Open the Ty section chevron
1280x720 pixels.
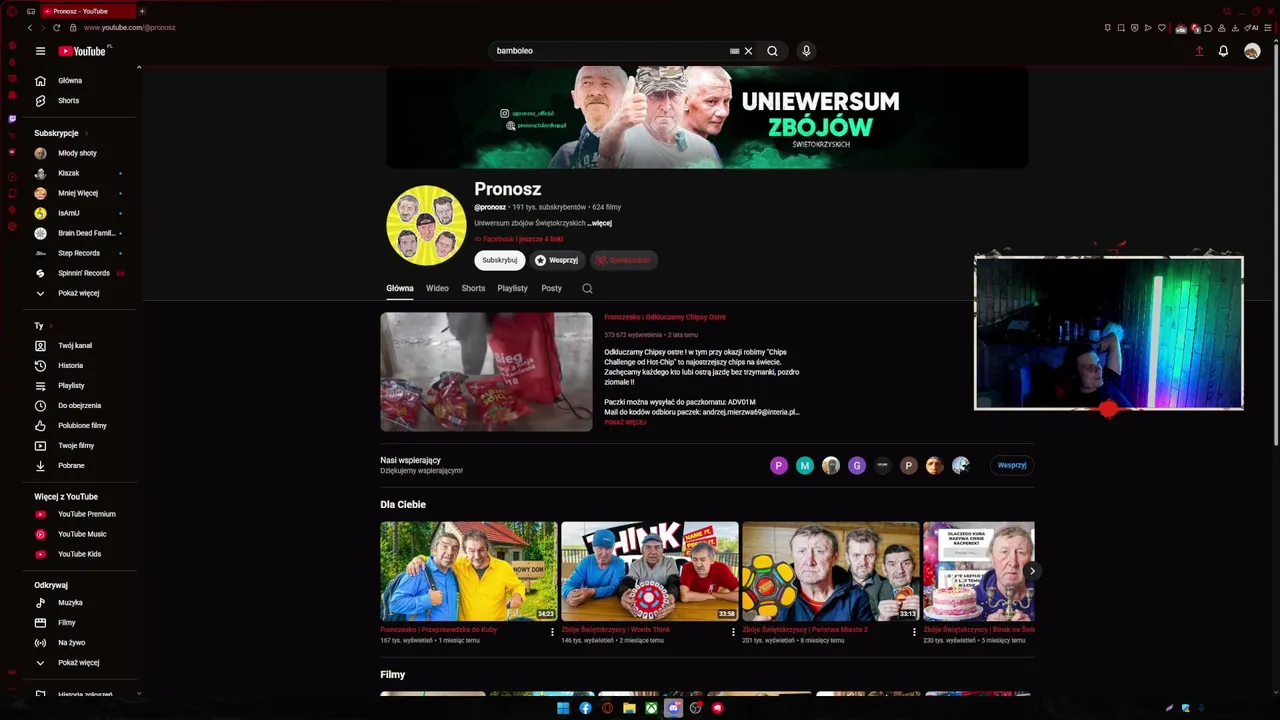pyautogui.click(x=50, y=326)
